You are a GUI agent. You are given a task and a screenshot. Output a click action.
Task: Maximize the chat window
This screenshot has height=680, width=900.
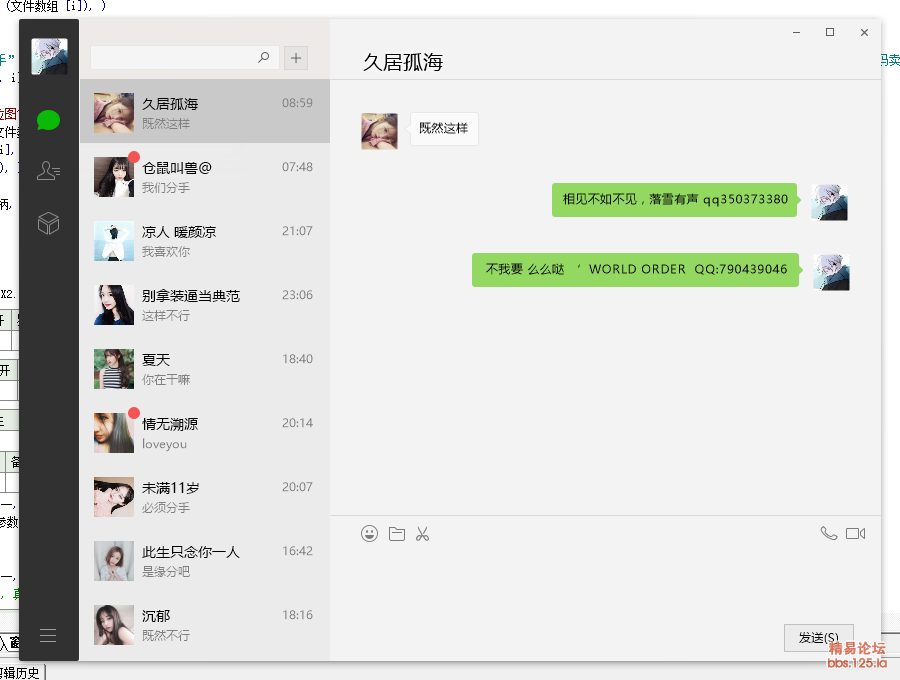pyautogui.click(x=830, y=32)
